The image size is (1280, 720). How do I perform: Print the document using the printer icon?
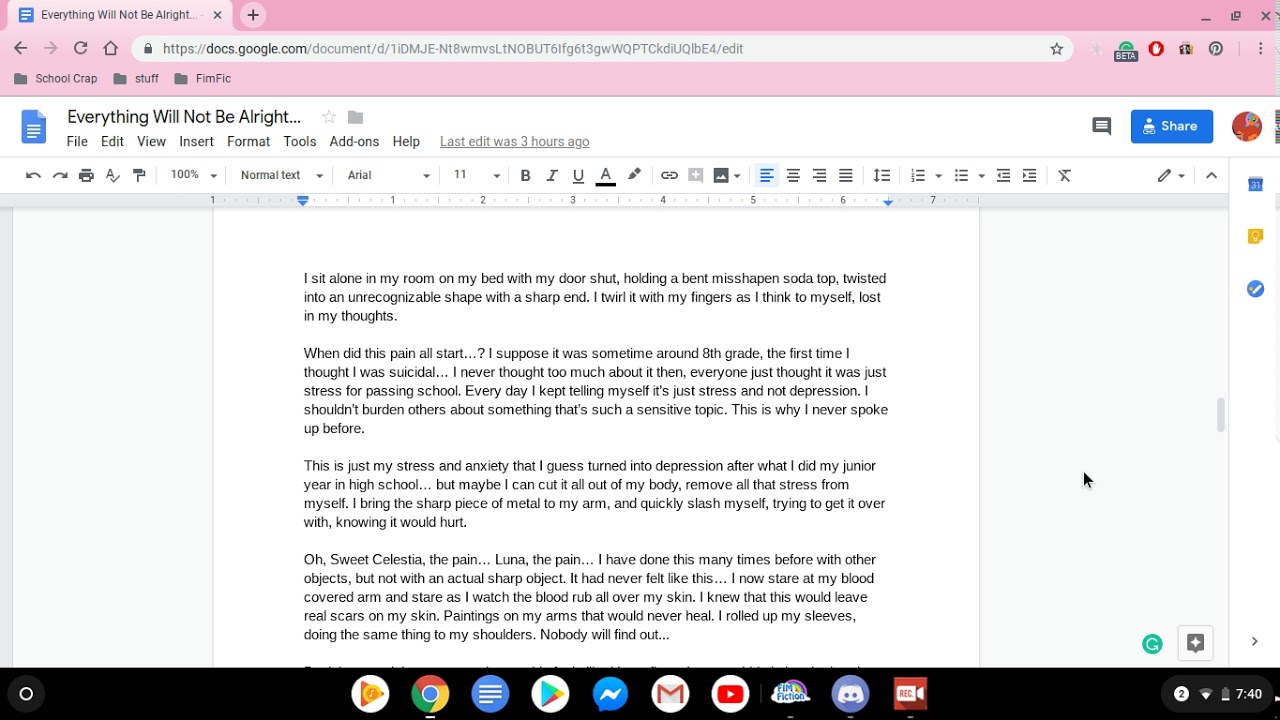point(86,175)
